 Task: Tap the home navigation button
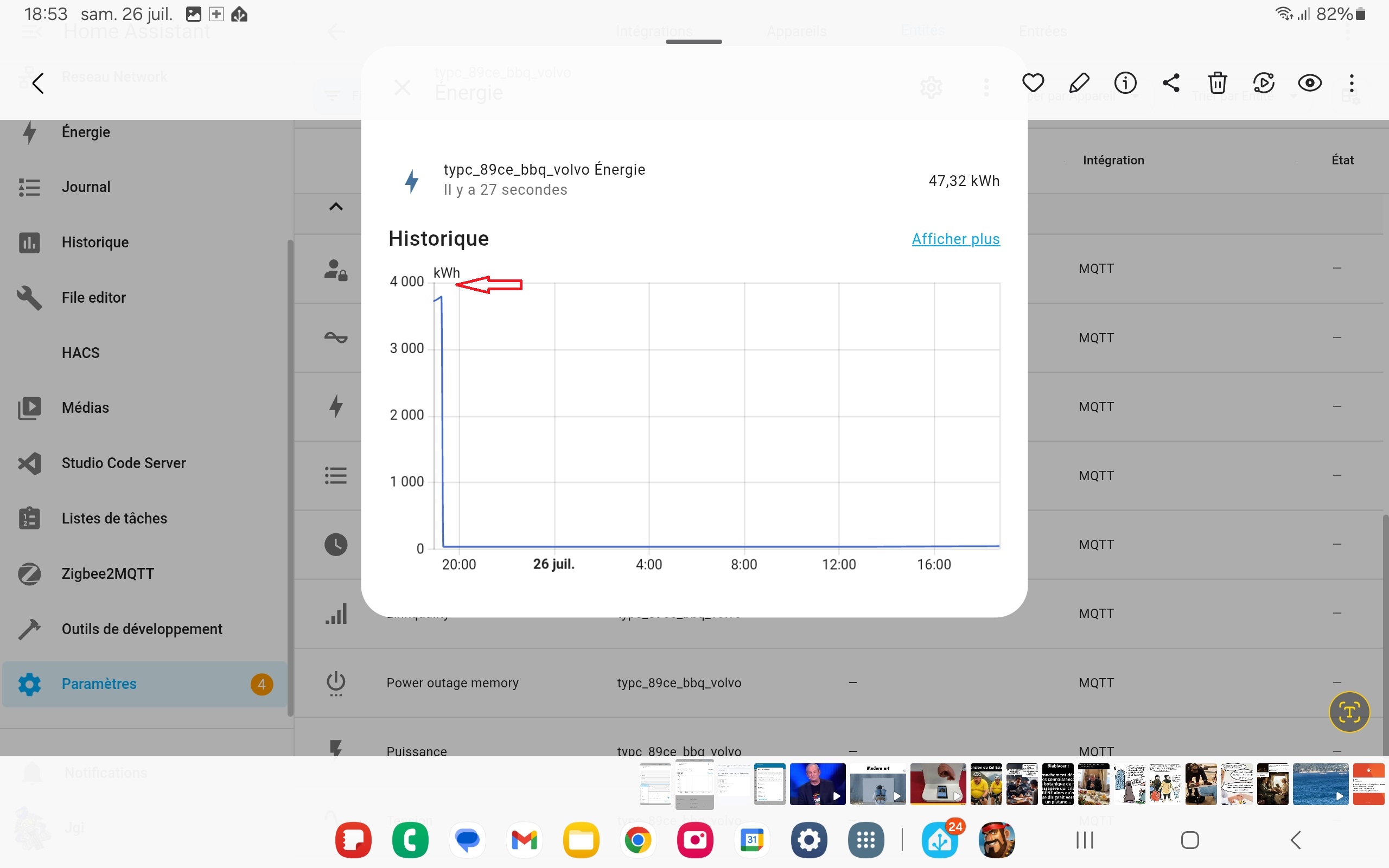(1190, 840)
